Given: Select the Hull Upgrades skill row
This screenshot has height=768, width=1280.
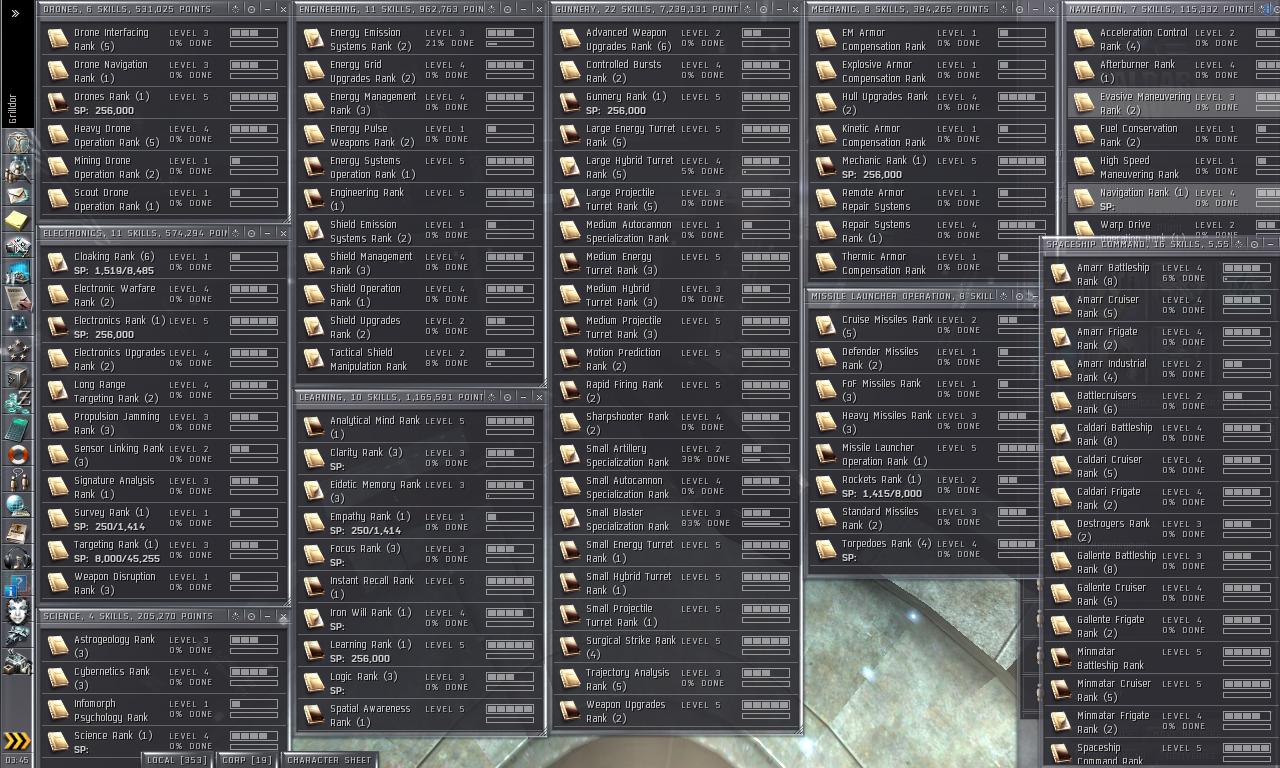Looking at the screenshot, I should pos(930,103).
